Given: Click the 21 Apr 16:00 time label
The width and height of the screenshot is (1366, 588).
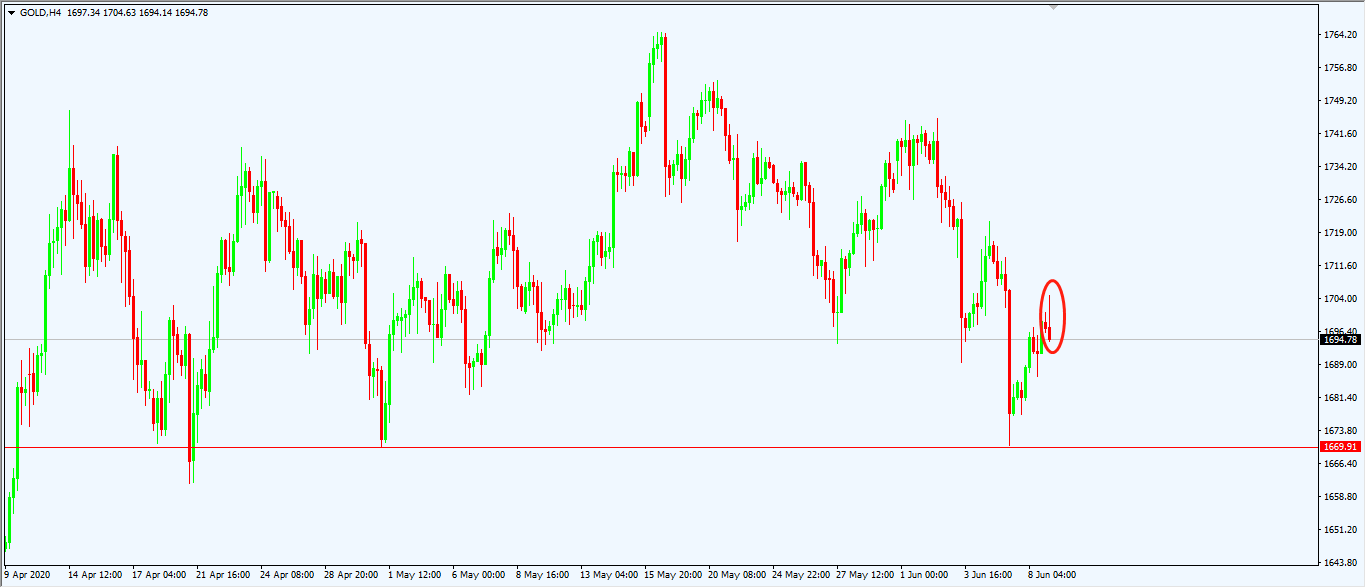Looking at the screenshot, I should point(223,575).
